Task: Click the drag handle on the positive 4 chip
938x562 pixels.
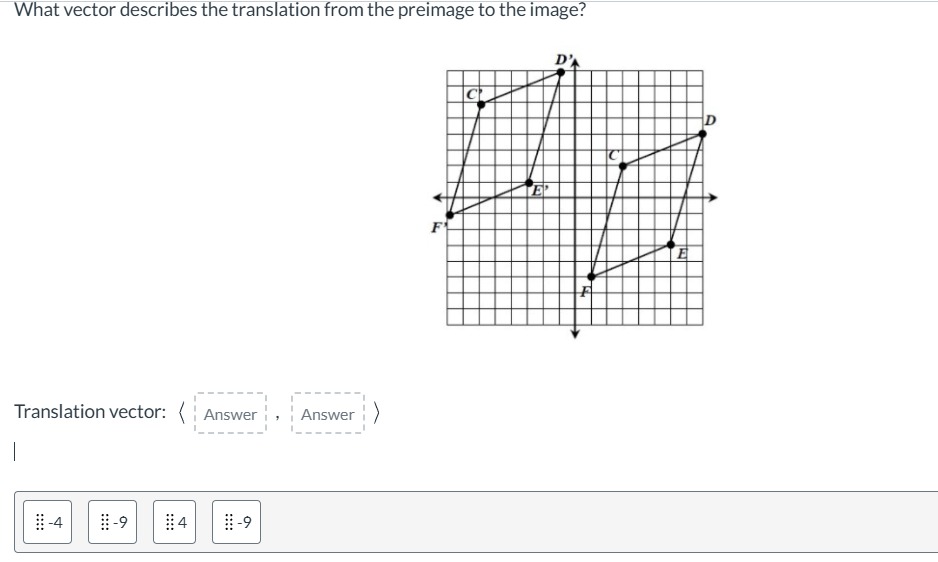Action: [170, 522]
